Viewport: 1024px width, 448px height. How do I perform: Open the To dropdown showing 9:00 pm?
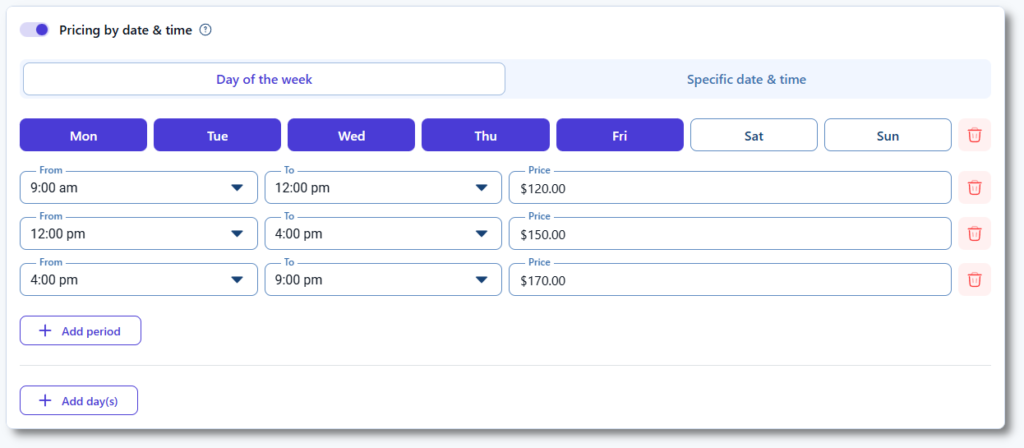tap(382, 280)
